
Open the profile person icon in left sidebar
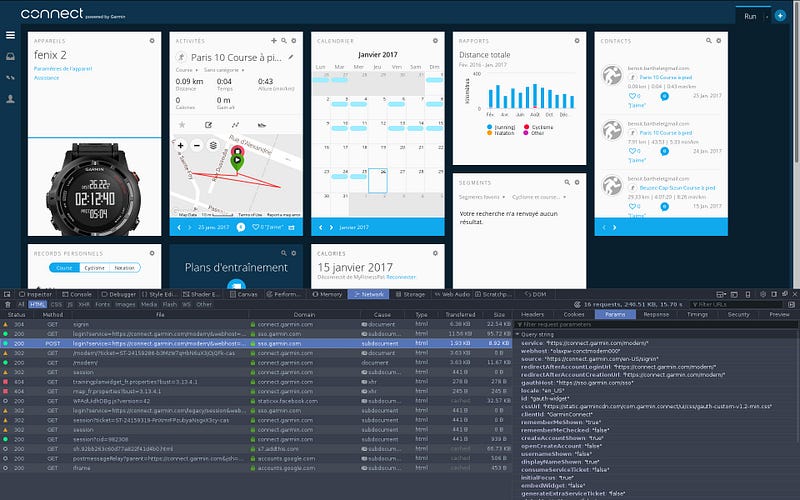(10, 99)
